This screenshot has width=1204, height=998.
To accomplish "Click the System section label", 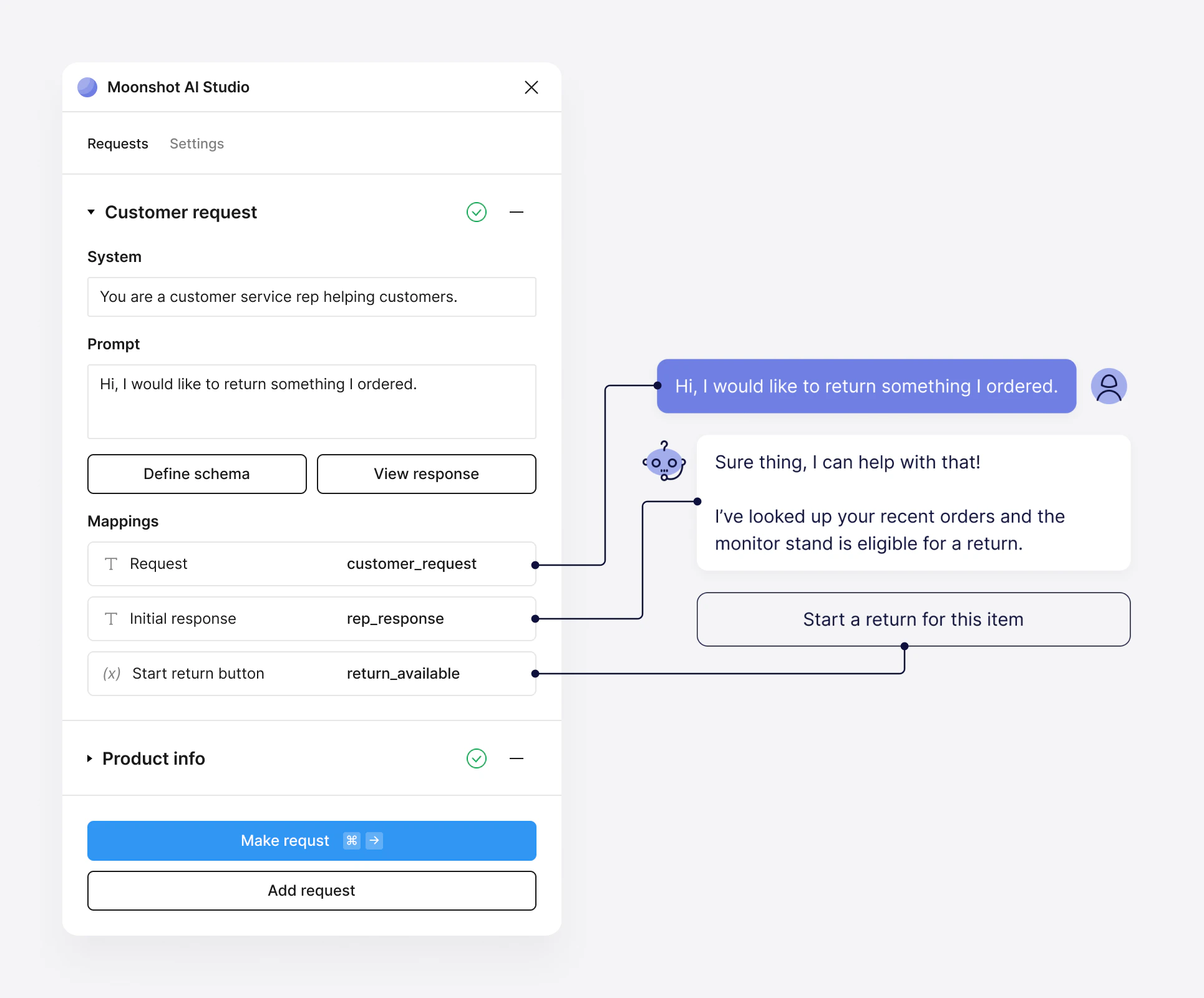I will pyautogui.click(x=114, y=257).
